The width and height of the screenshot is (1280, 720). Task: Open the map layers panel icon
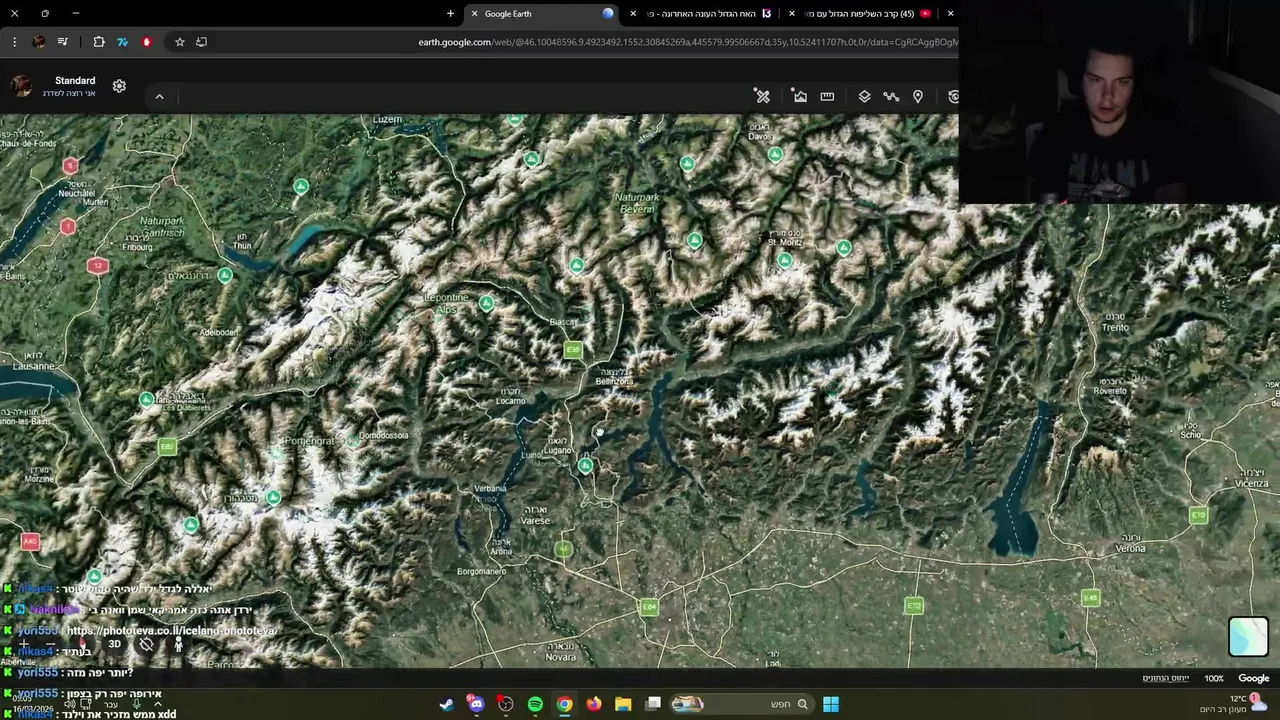coord(864,96)
